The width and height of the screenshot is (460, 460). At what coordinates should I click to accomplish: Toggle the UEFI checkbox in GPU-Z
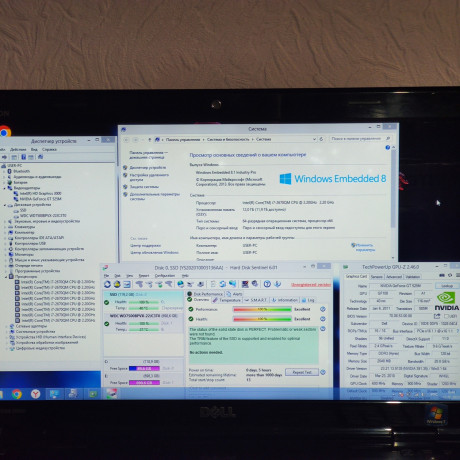pyautogui.click(x=447, y=316)
